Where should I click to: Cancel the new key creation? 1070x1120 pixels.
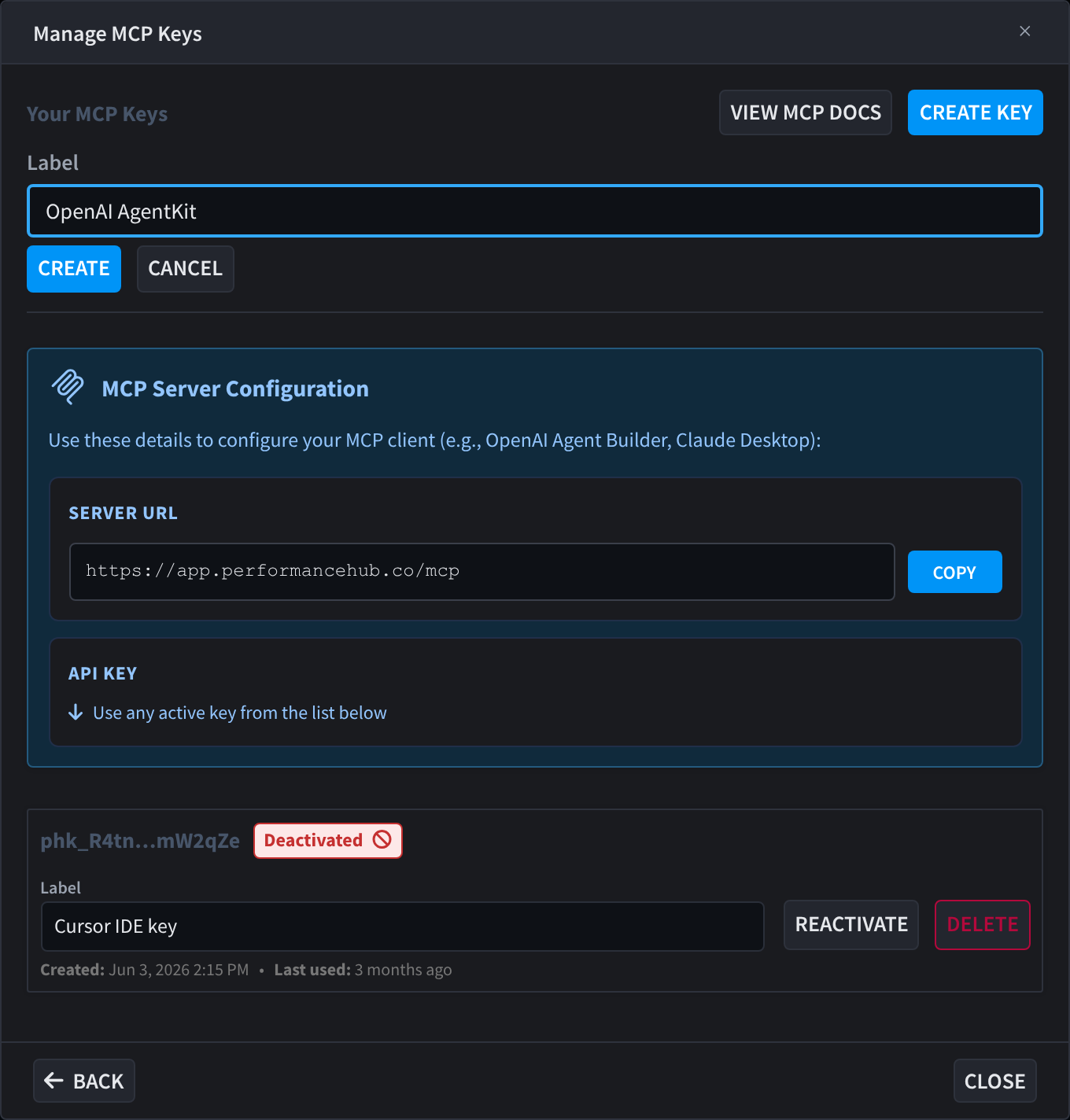186,269
